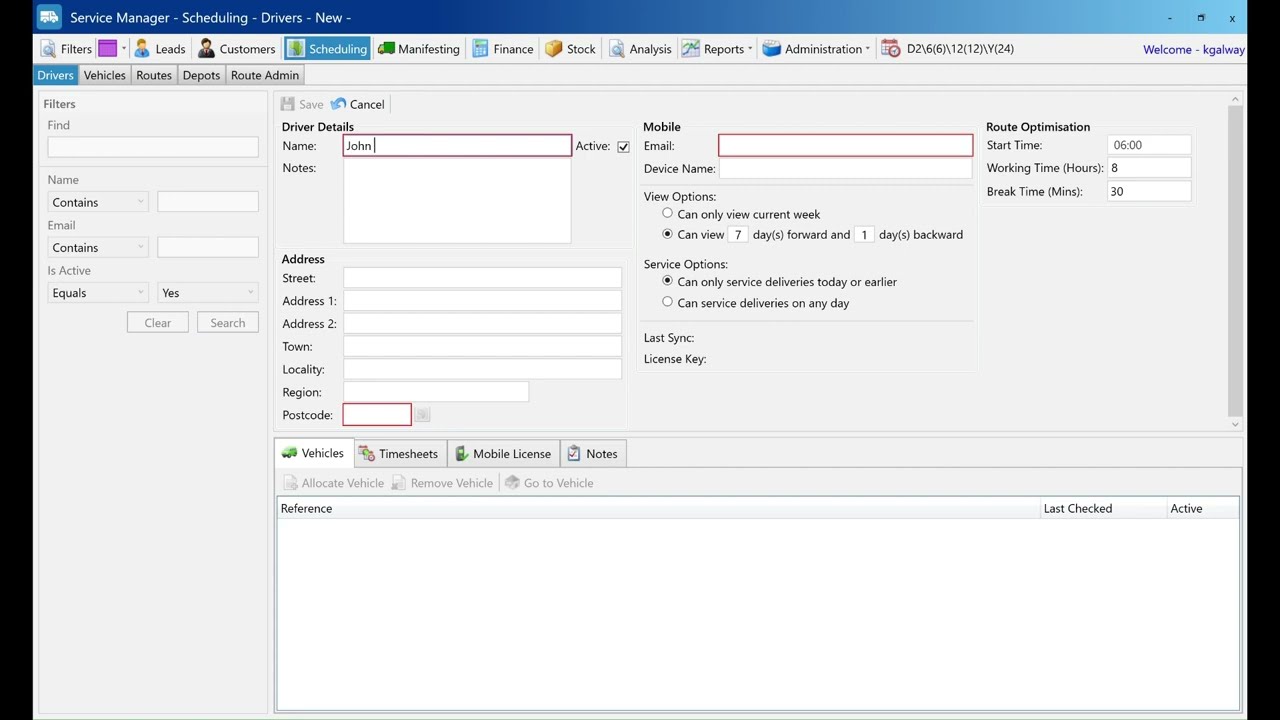Open the Timesheets tab
Screen dimensions: 1280x720
398,454
